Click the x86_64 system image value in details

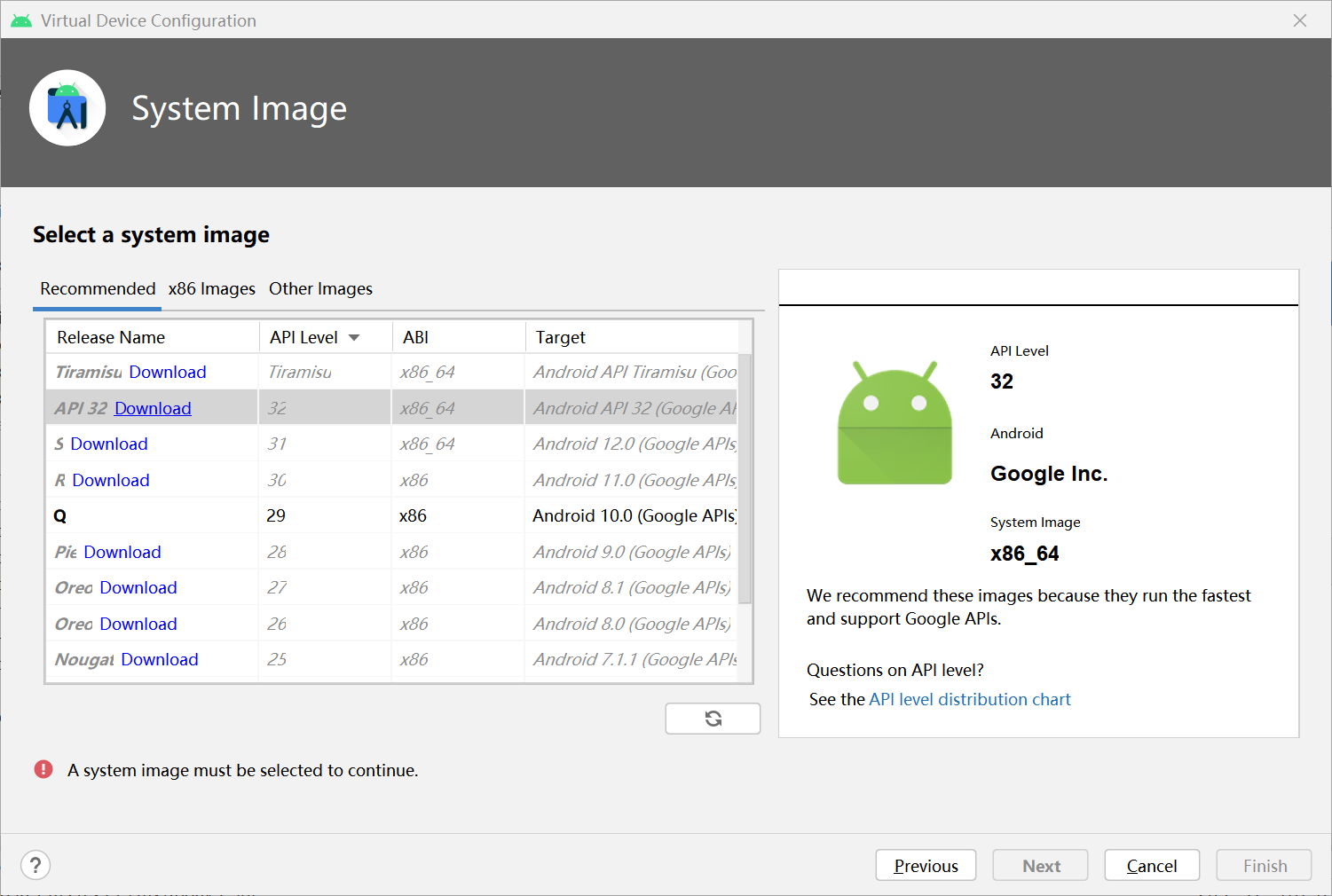pos(1025,554)
